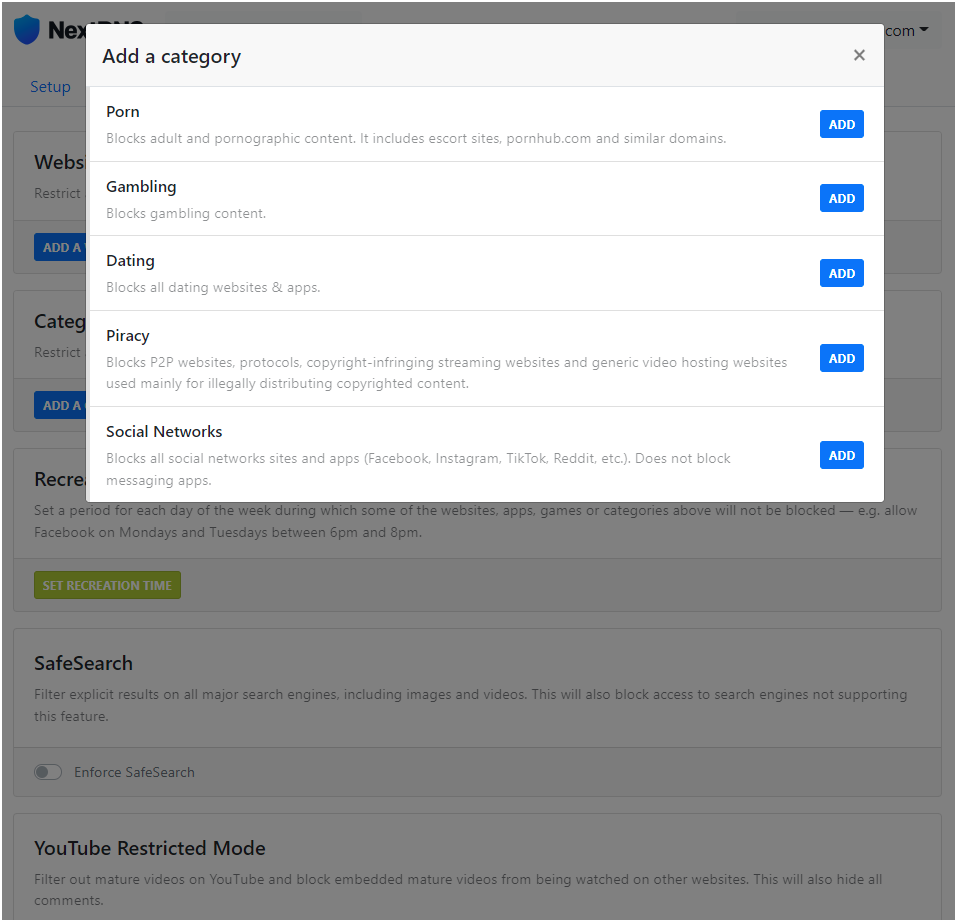This screenshot has height=922, width=957.
Task: Select the Porn category heading
Action: (123, 112)
